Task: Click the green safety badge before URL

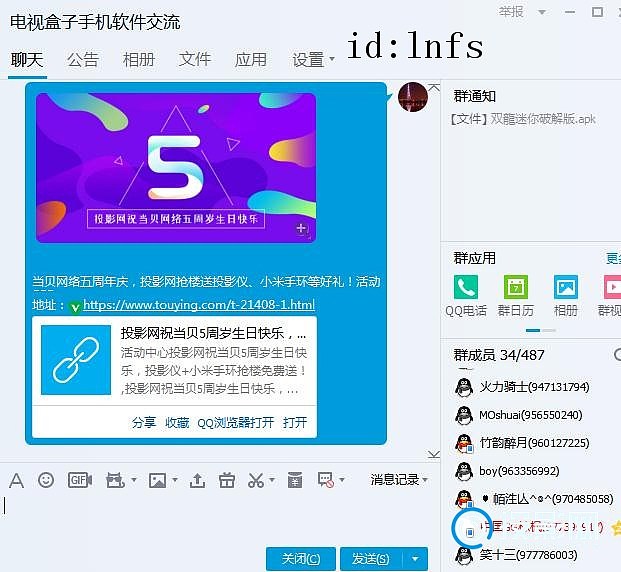Action: (75, 307)
